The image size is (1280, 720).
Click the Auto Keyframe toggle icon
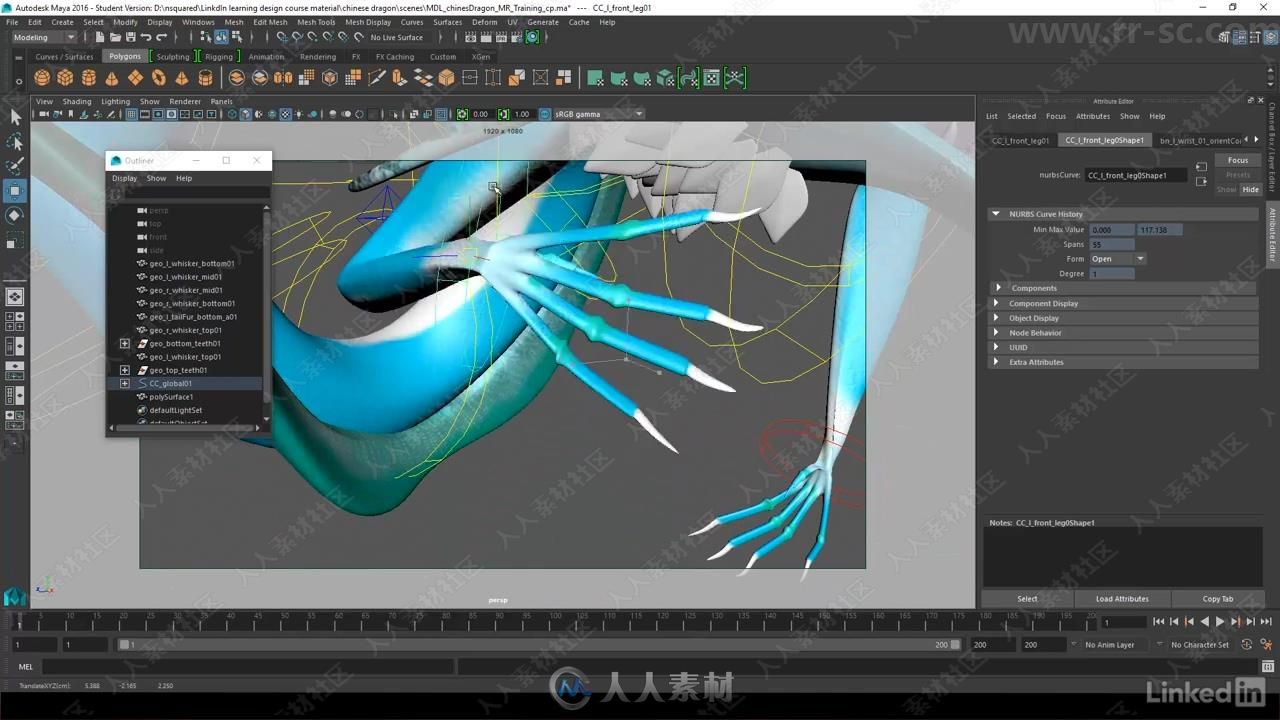[x=1246, y=645]
